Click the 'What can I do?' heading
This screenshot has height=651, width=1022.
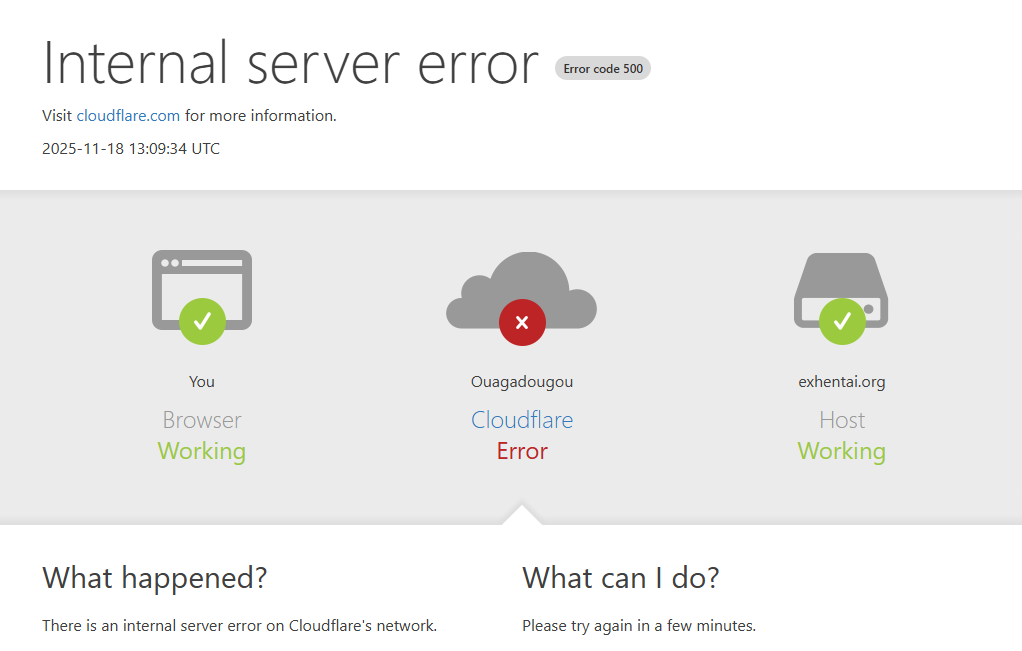coord(620,578)
